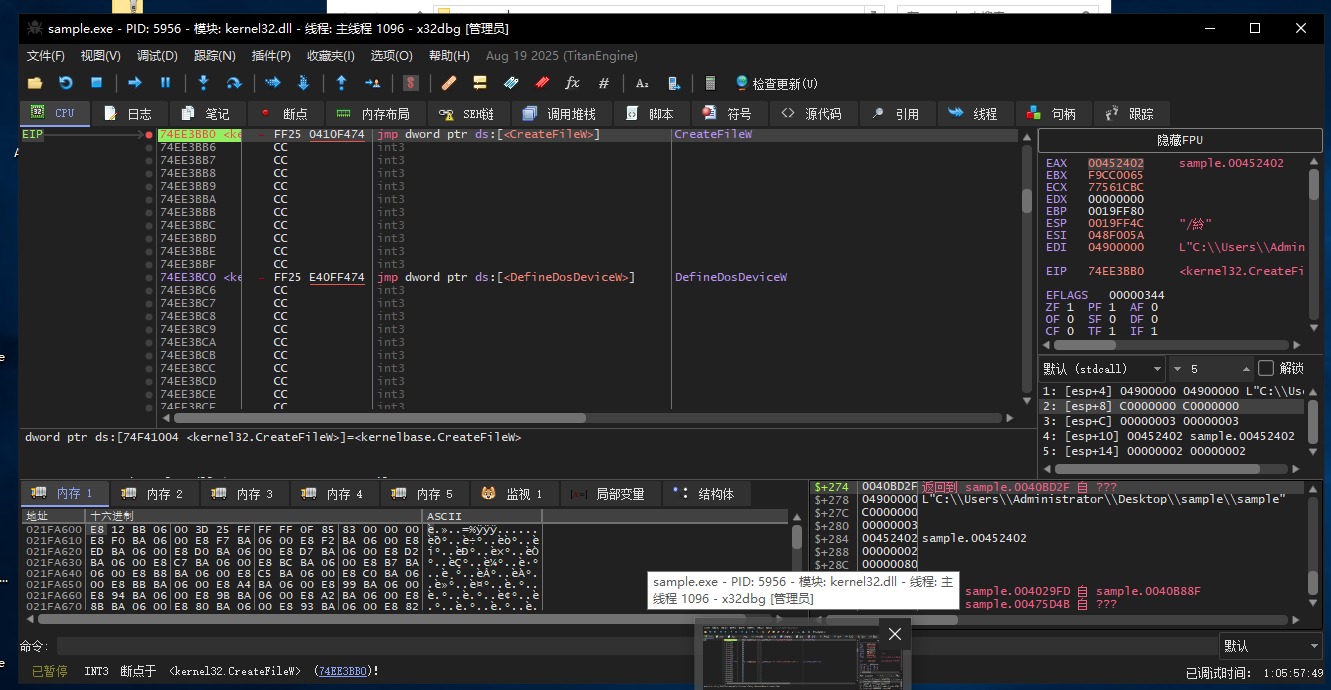The width and height of the screenshot is (1331, 690).
Task: Open the 断点 breakpoints tab
Action: click(285, 114)
